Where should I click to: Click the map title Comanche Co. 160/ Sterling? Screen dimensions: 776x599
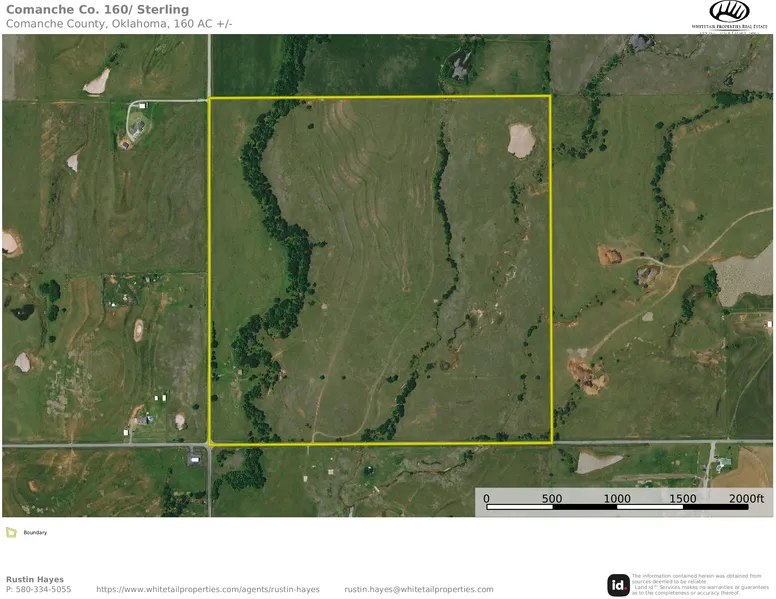[97, 10]
